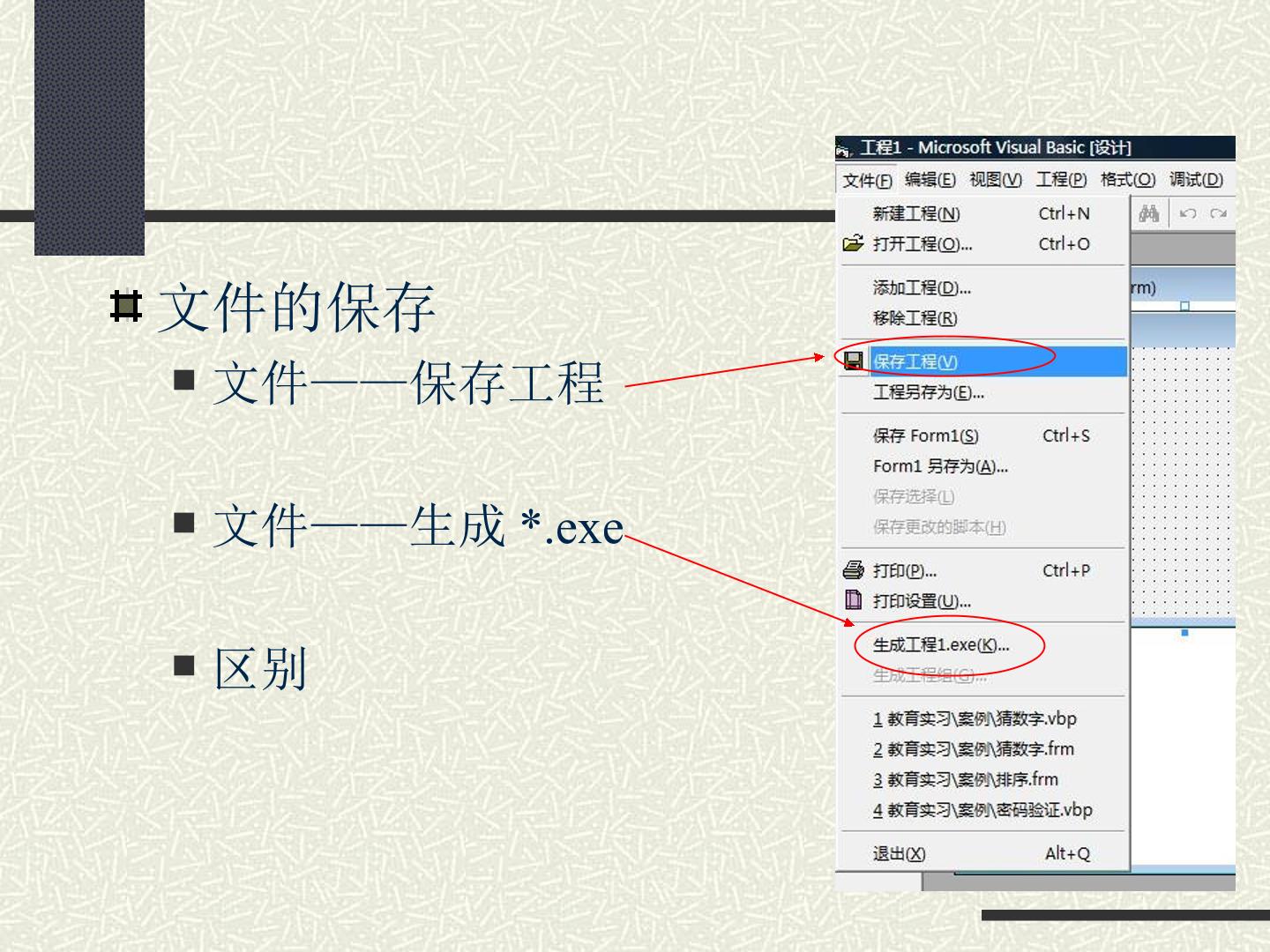Select Form1 另存为(A)... entry

click(x=982, y=466)
